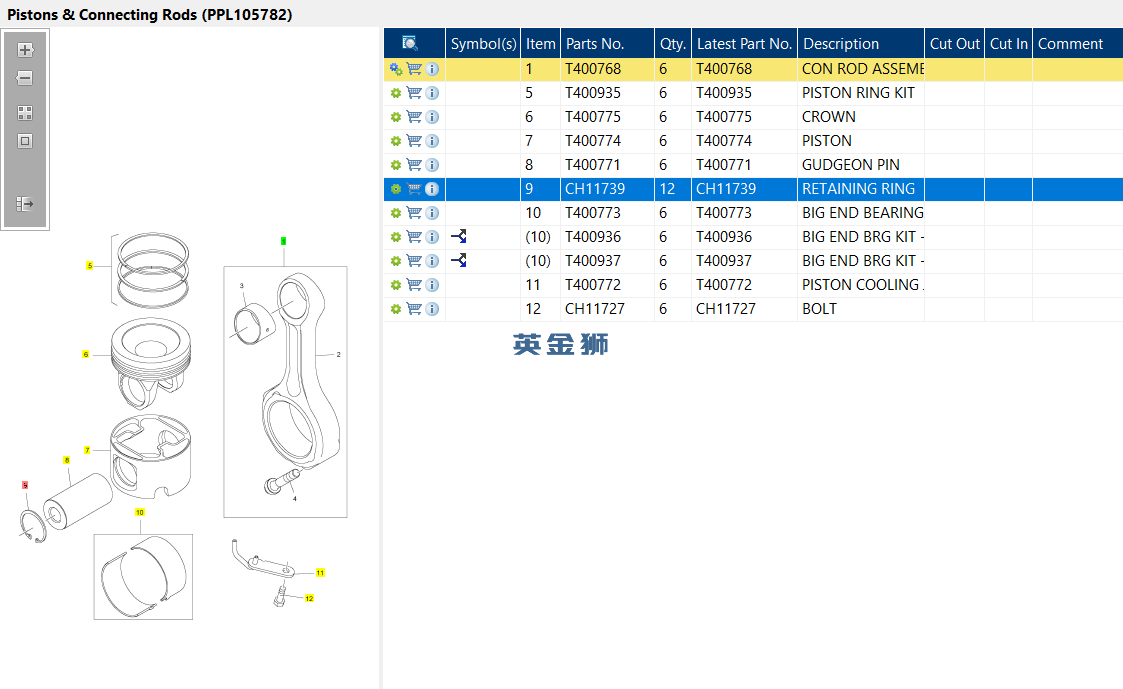Click the PISTON COOLING description cell
The image size is (1123, 689).
pyautogui.click(x=861, y=285)
